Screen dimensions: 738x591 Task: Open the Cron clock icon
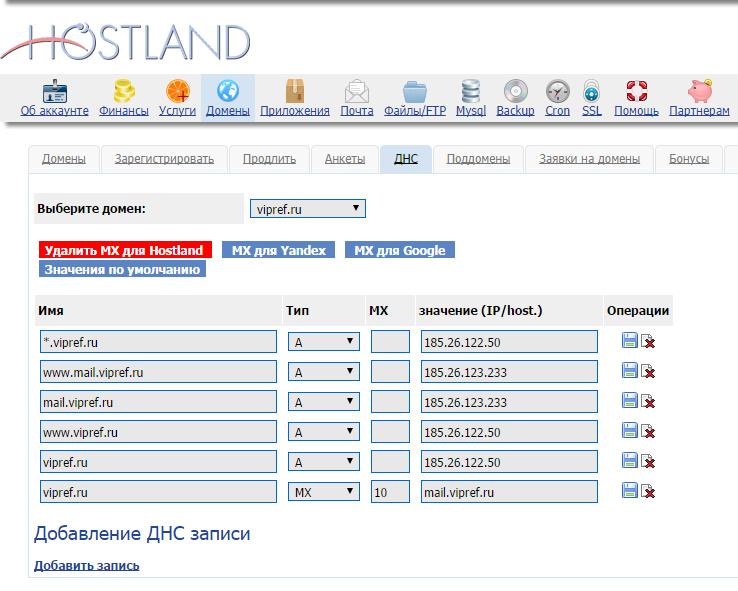558,91
